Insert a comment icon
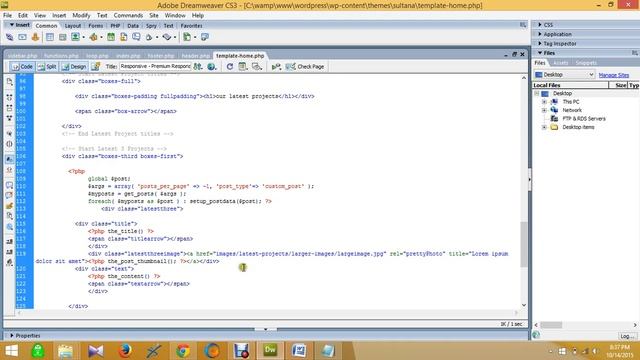This screenshot has width=640, height=360. [x=136, y=37]
